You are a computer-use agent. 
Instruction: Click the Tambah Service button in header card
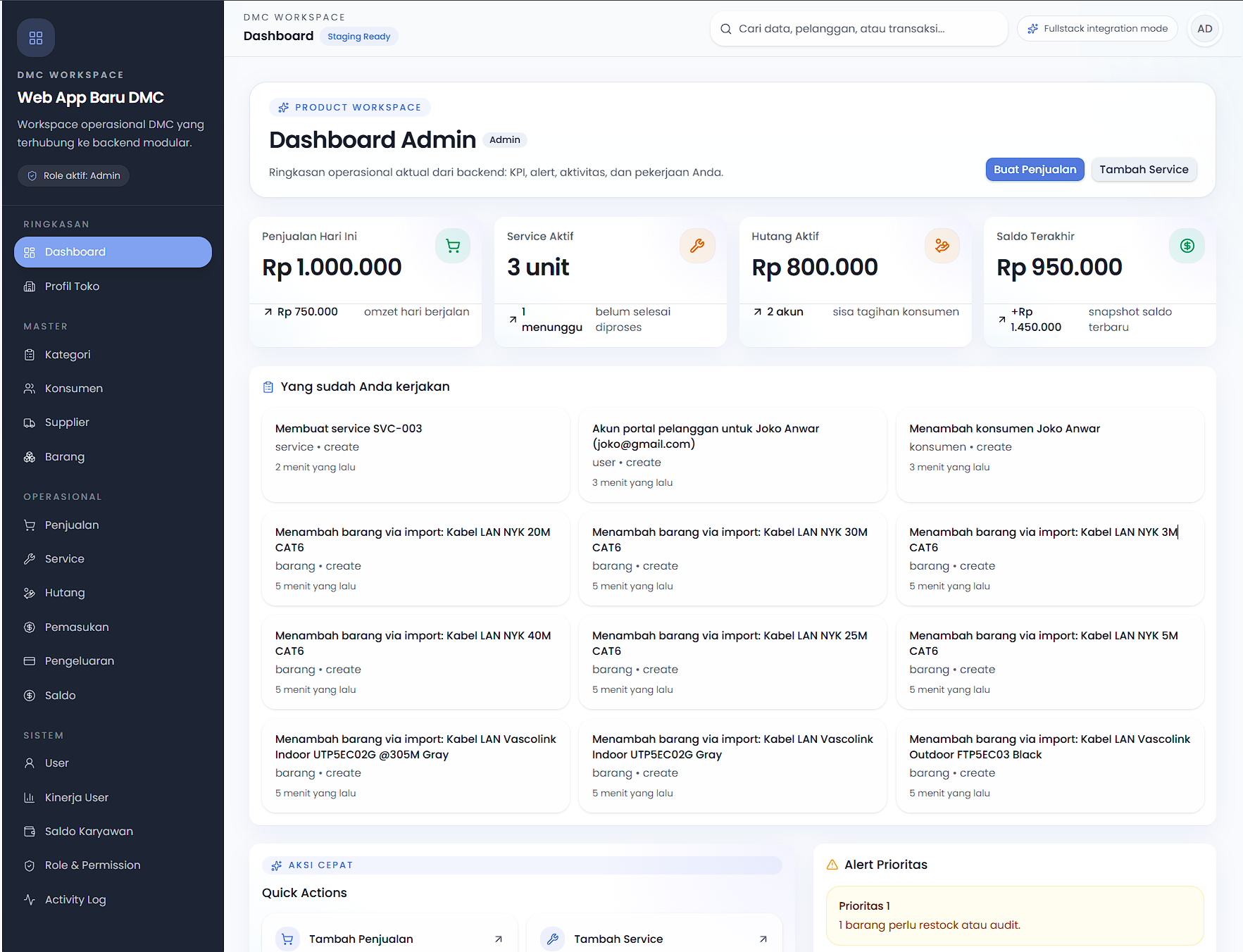[1144, 170]
